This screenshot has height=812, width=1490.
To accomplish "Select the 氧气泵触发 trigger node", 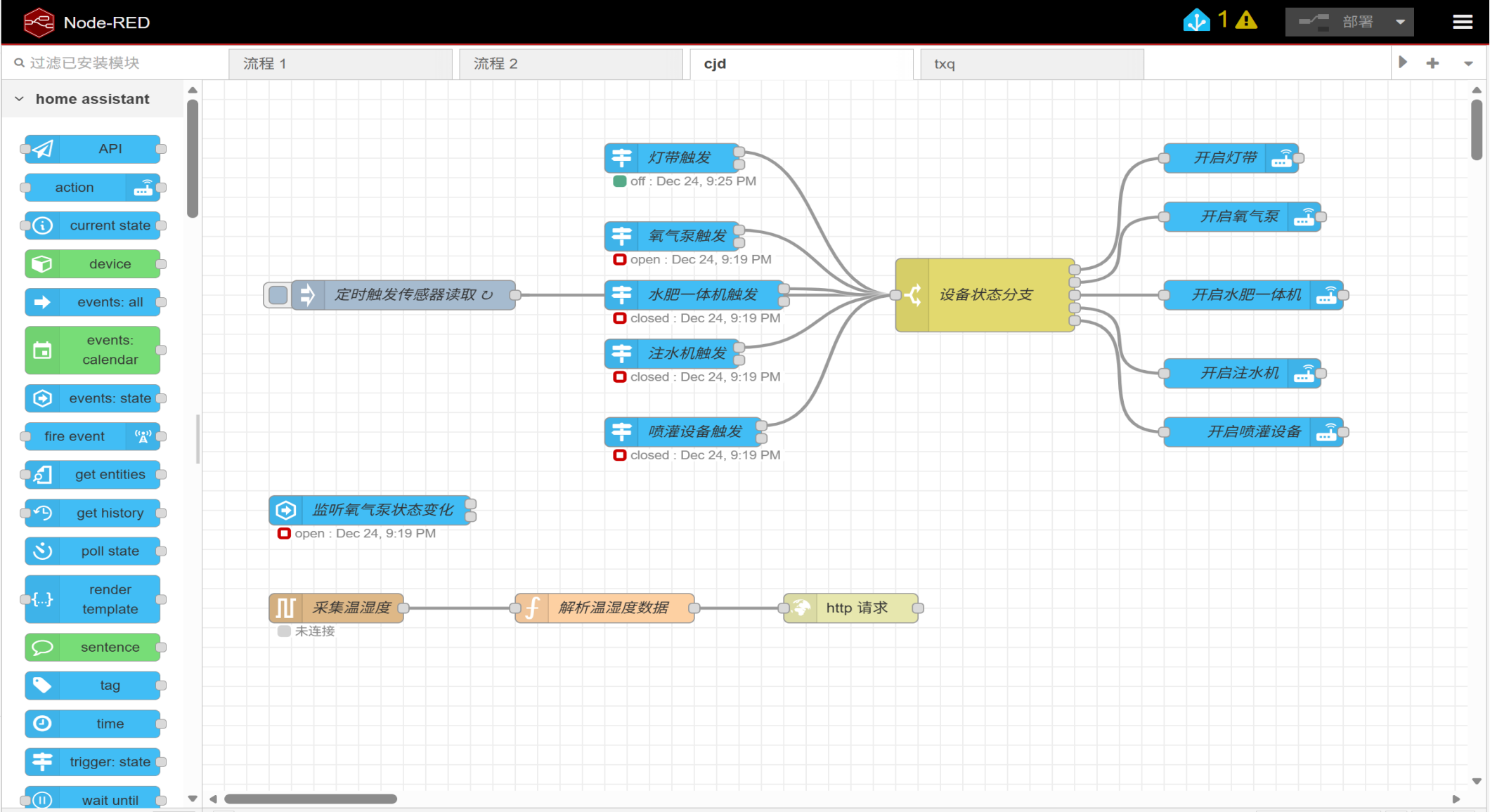I will pos(672,236).
